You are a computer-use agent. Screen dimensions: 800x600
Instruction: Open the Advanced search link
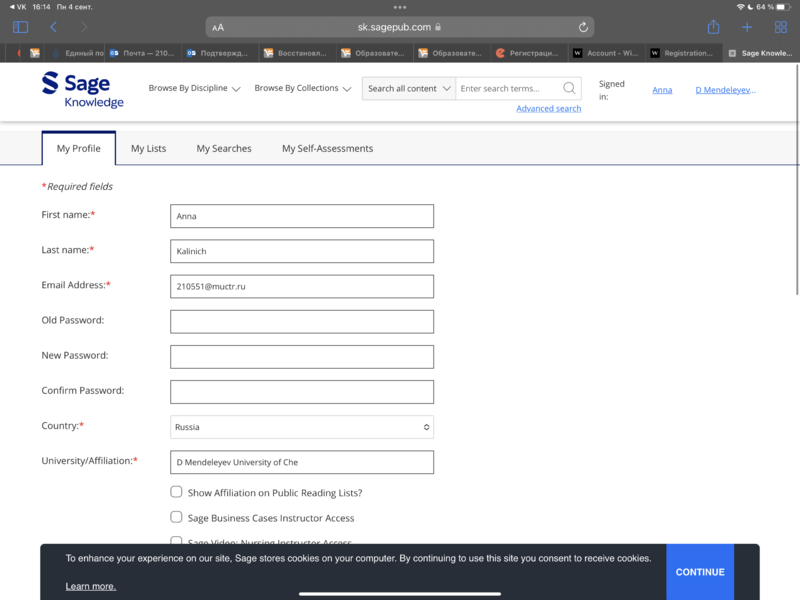[548, 108]
